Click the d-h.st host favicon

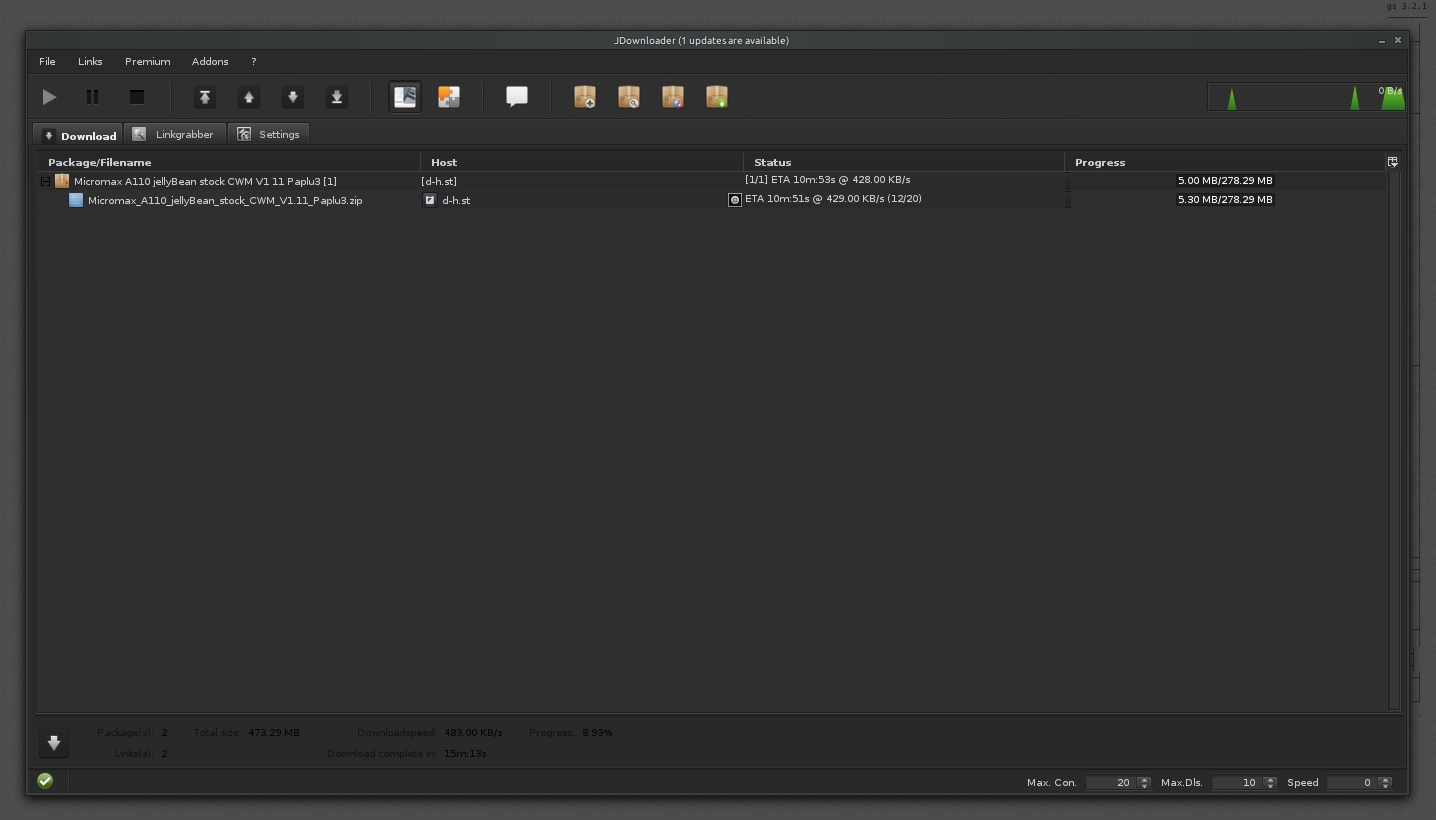[430, 200]
